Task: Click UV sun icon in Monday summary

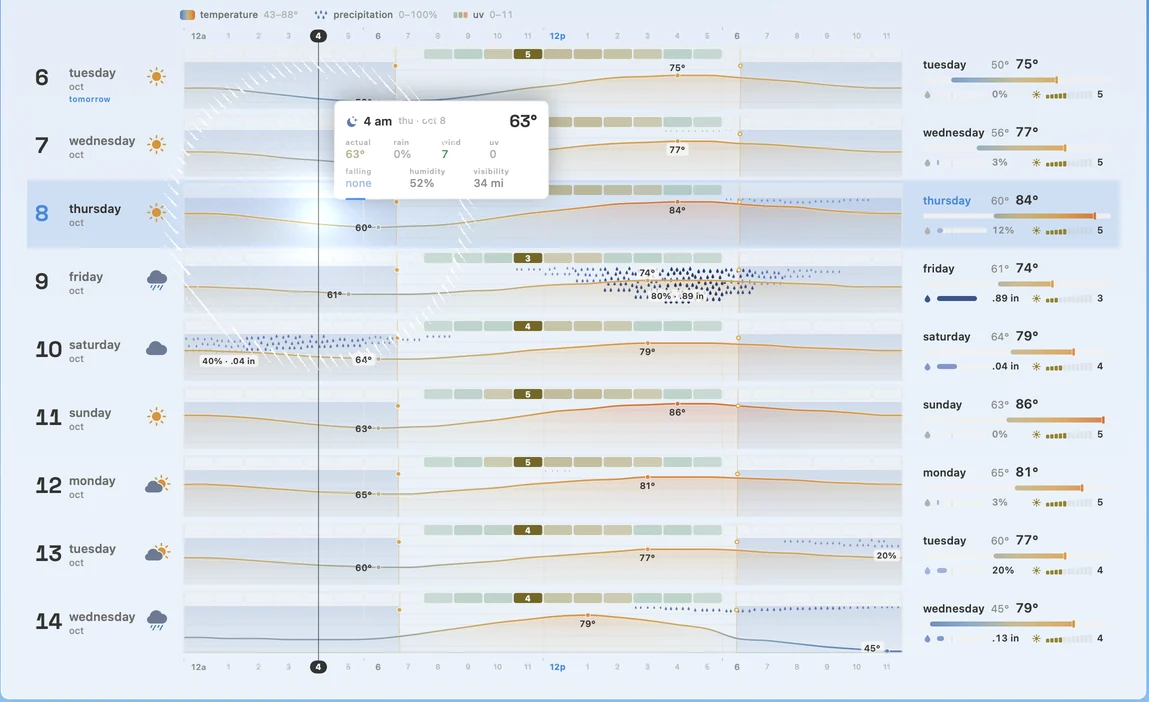Action: tap(1036, 503)
